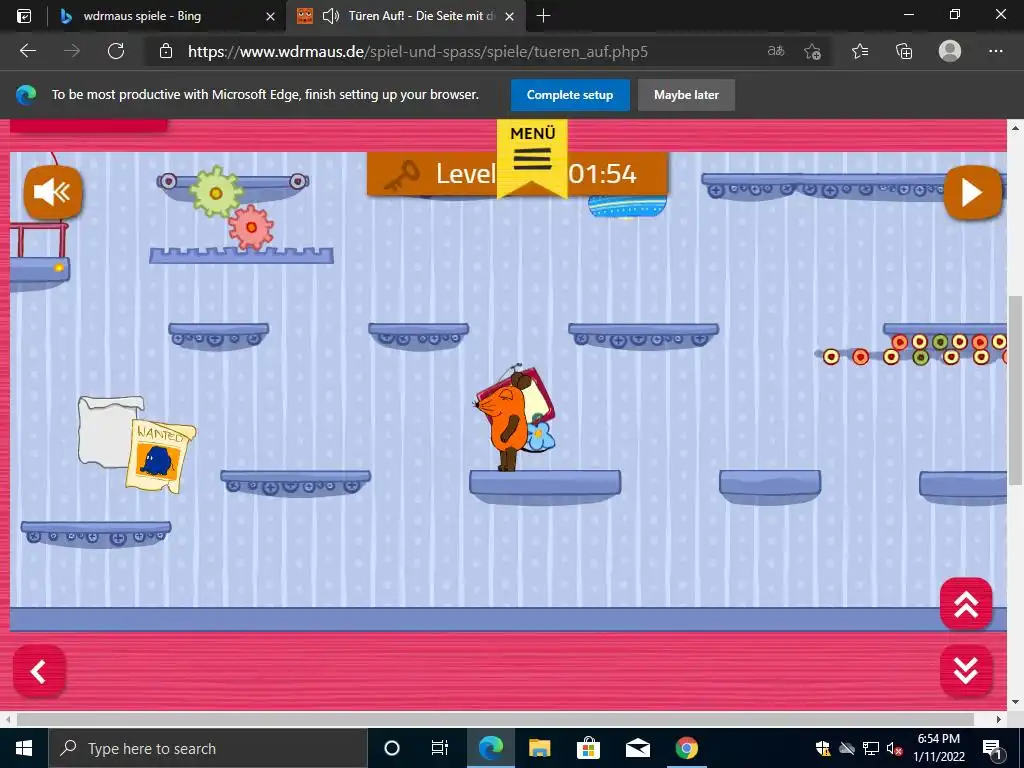Click the key icon in level bar
This screenshot has width=1024, height=768.
tap(402, 176)
